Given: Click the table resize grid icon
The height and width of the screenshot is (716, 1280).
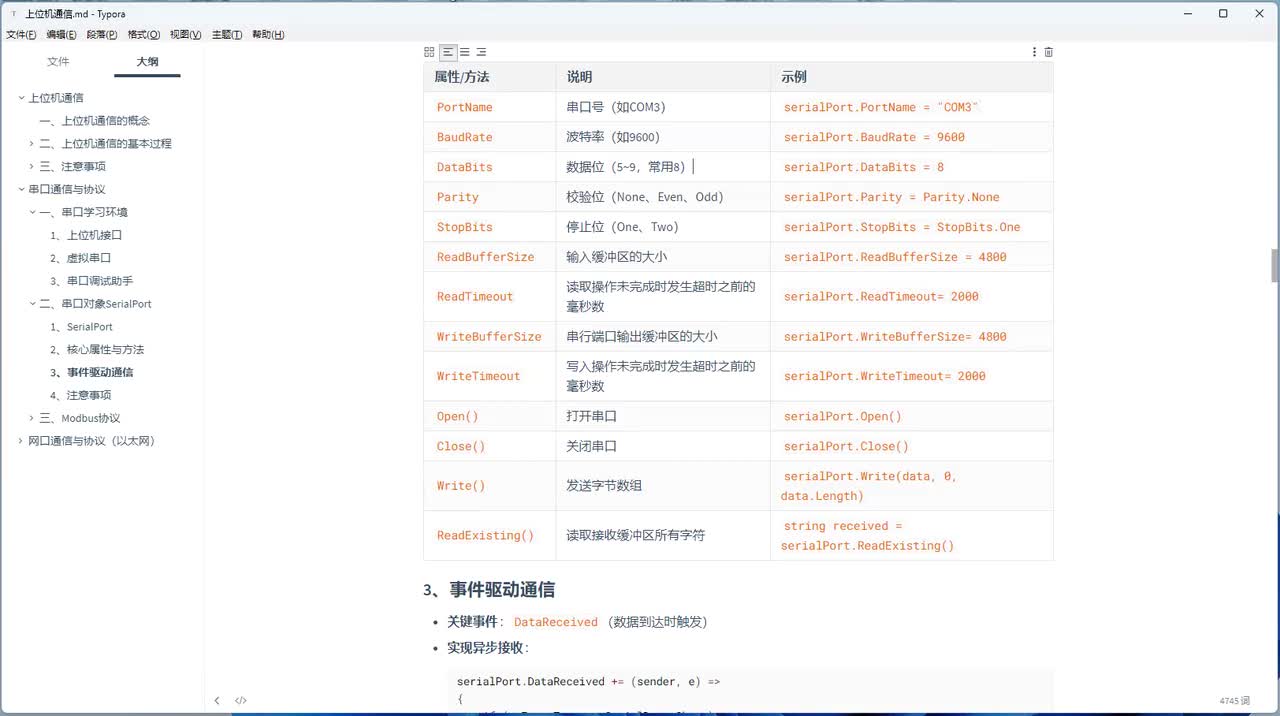Looking at the screenshot, I should pos(429,52).
